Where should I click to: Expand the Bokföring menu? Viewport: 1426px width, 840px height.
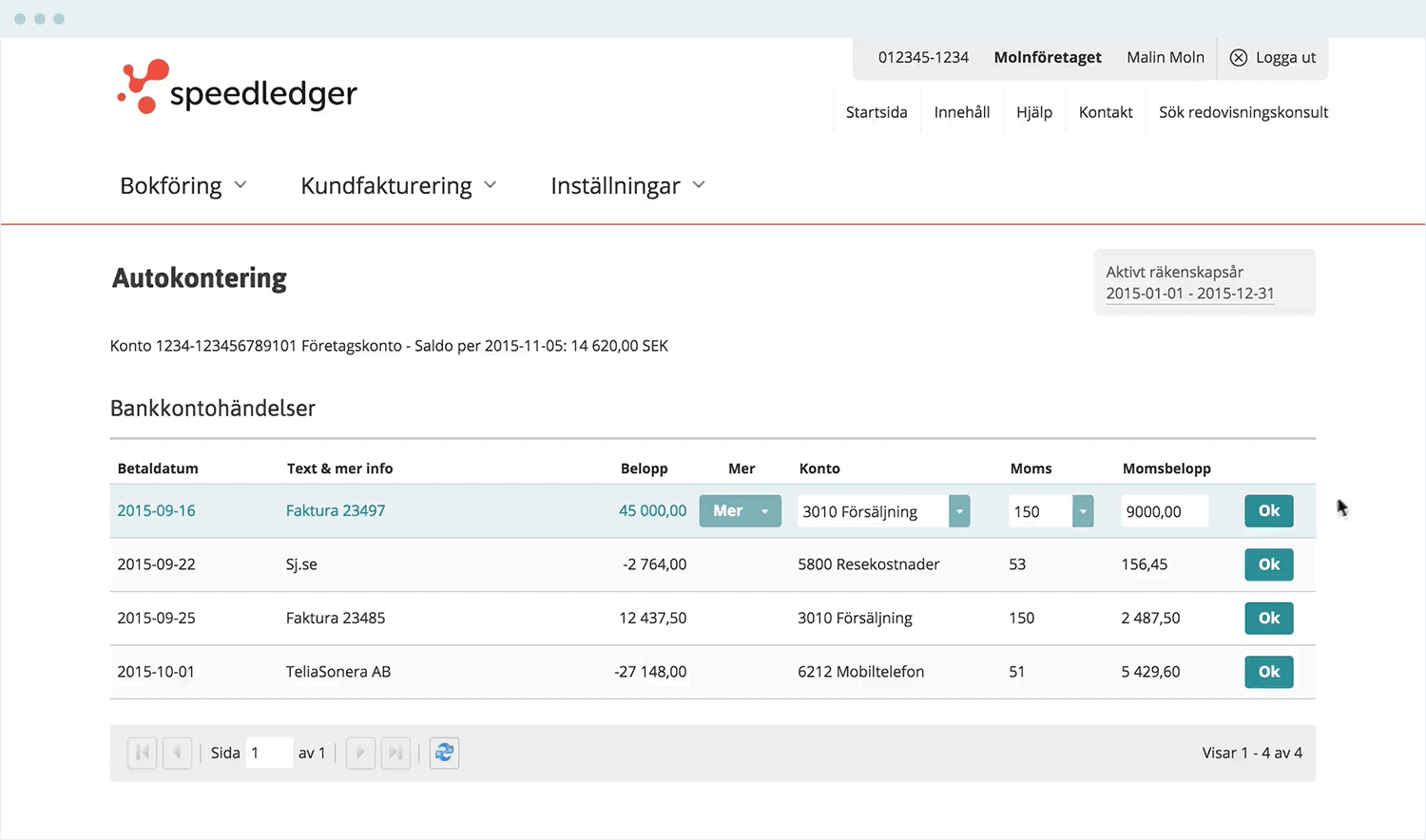[183, 185]
